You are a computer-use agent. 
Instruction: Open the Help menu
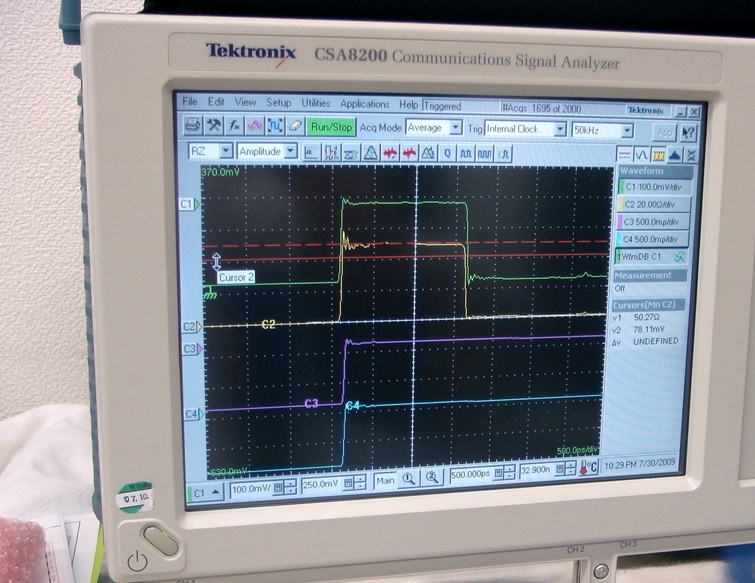[x=408, y=104]
